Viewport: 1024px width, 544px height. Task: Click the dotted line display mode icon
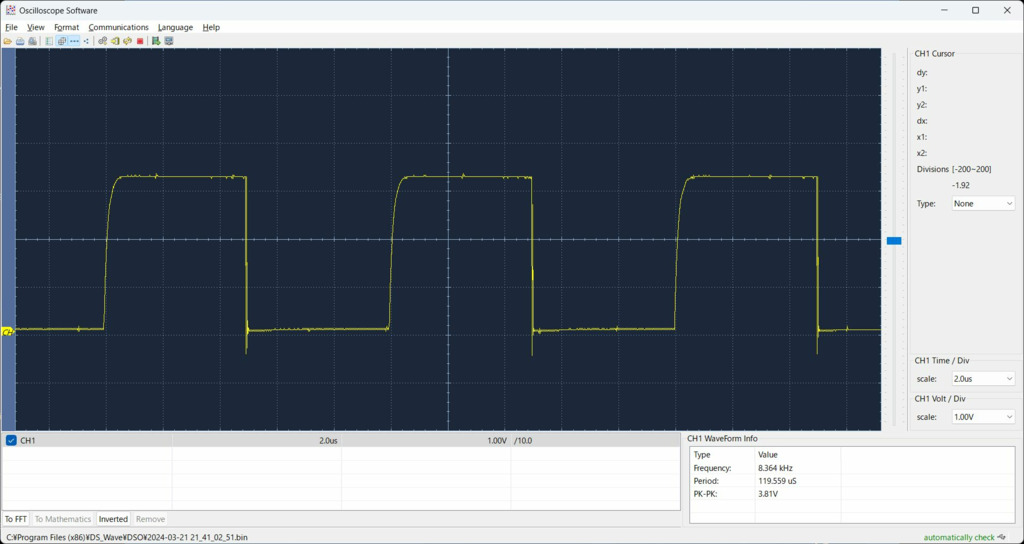(x=74, y=40)
